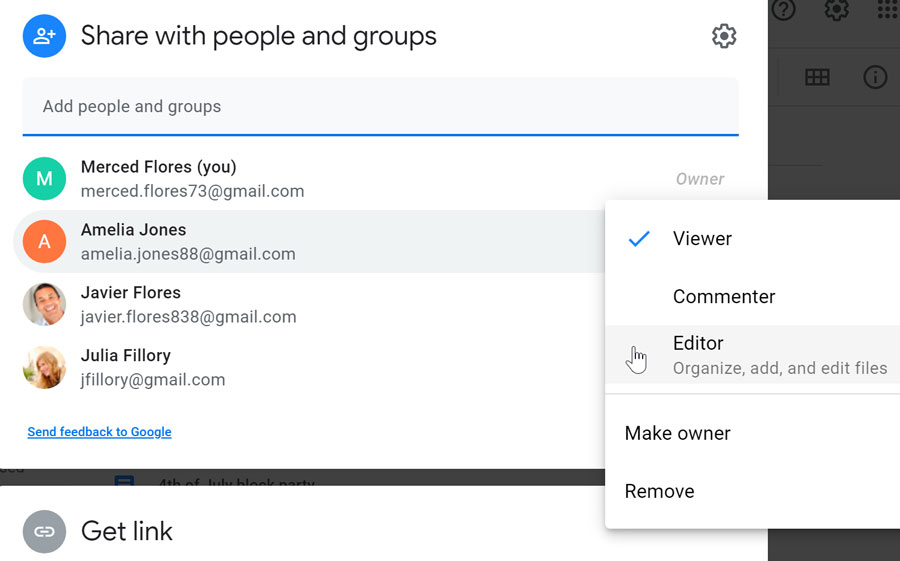Open the help question mark icon

[x=784, y=10]
